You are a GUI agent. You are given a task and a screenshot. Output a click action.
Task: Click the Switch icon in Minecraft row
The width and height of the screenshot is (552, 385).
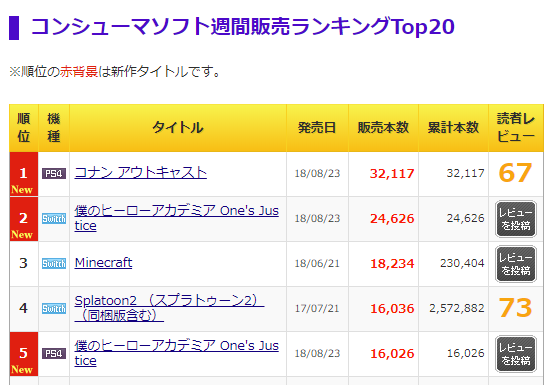point(54,264)
